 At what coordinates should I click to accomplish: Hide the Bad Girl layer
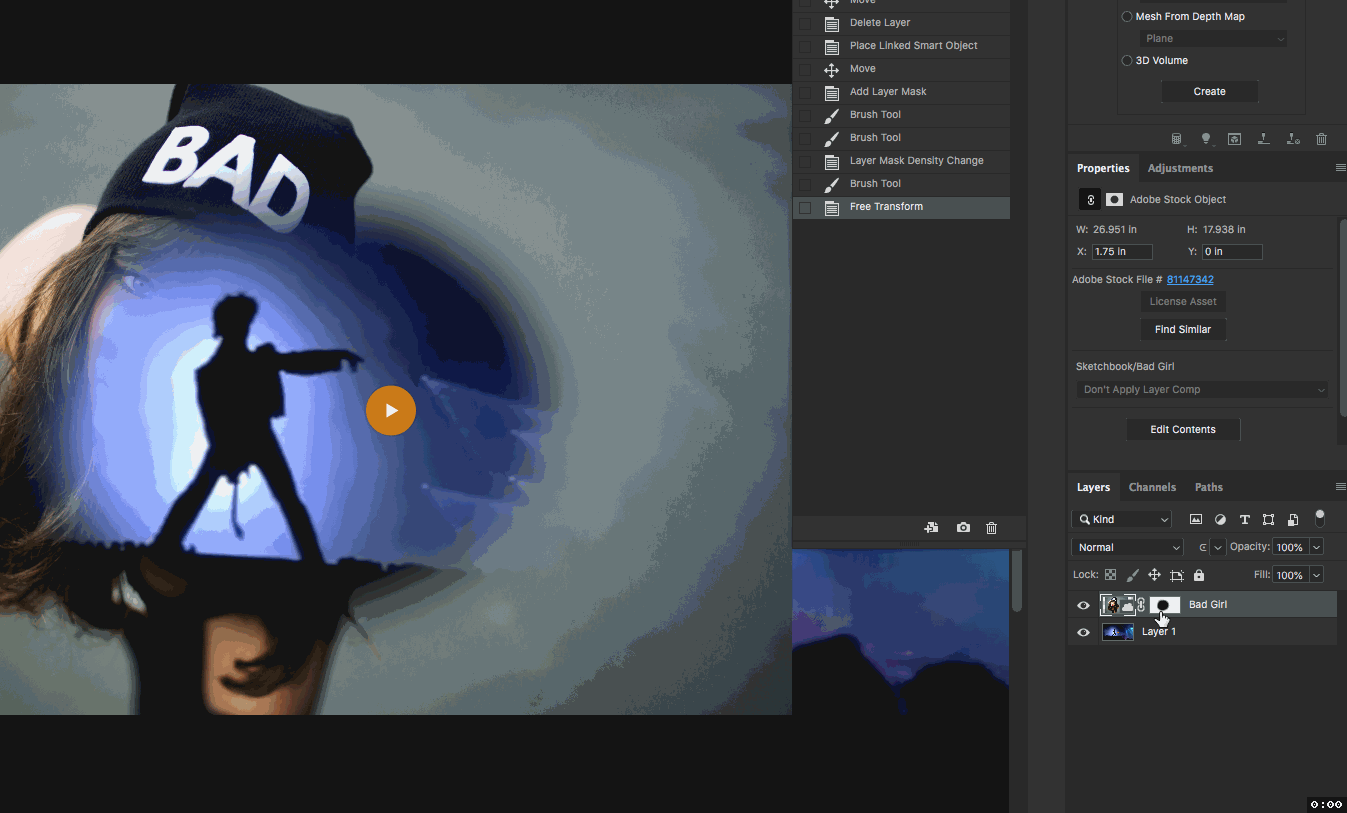point(1083,605)
